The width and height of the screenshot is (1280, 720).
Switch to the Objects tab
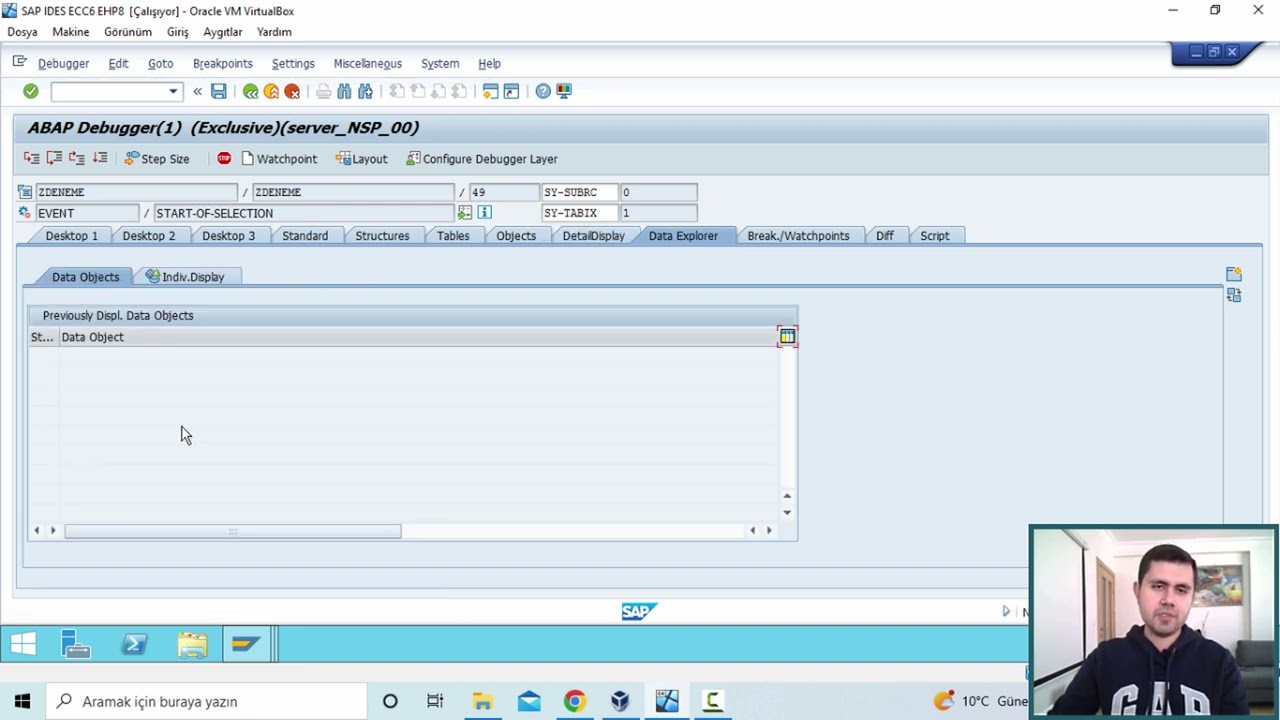[x=516, y=236]
